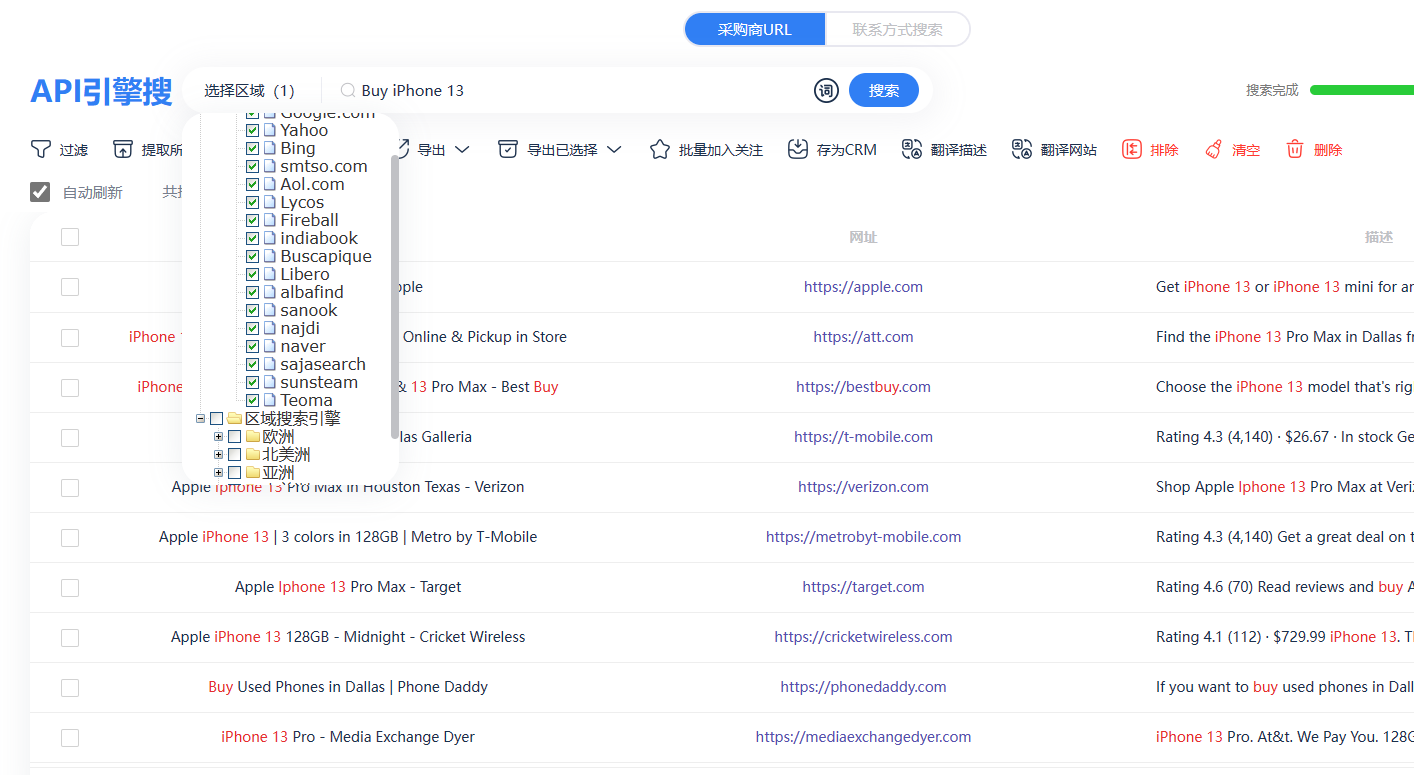Viewport: 1414px width, 775px height.
Task: Click the 亚洲 folder icon
Action: pos(253,472)
